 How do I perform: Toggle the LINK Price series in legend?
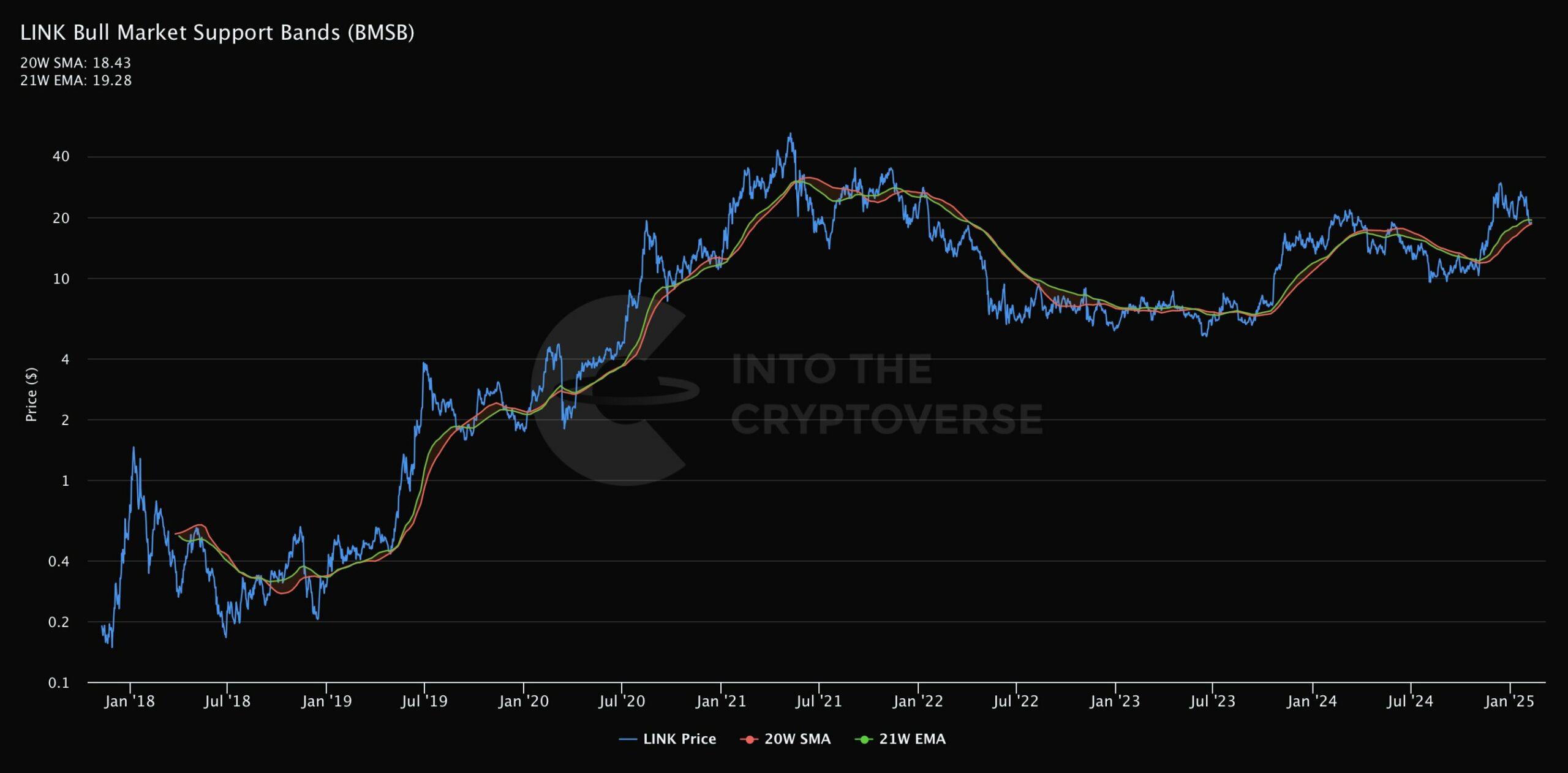(x=679, y=739)
